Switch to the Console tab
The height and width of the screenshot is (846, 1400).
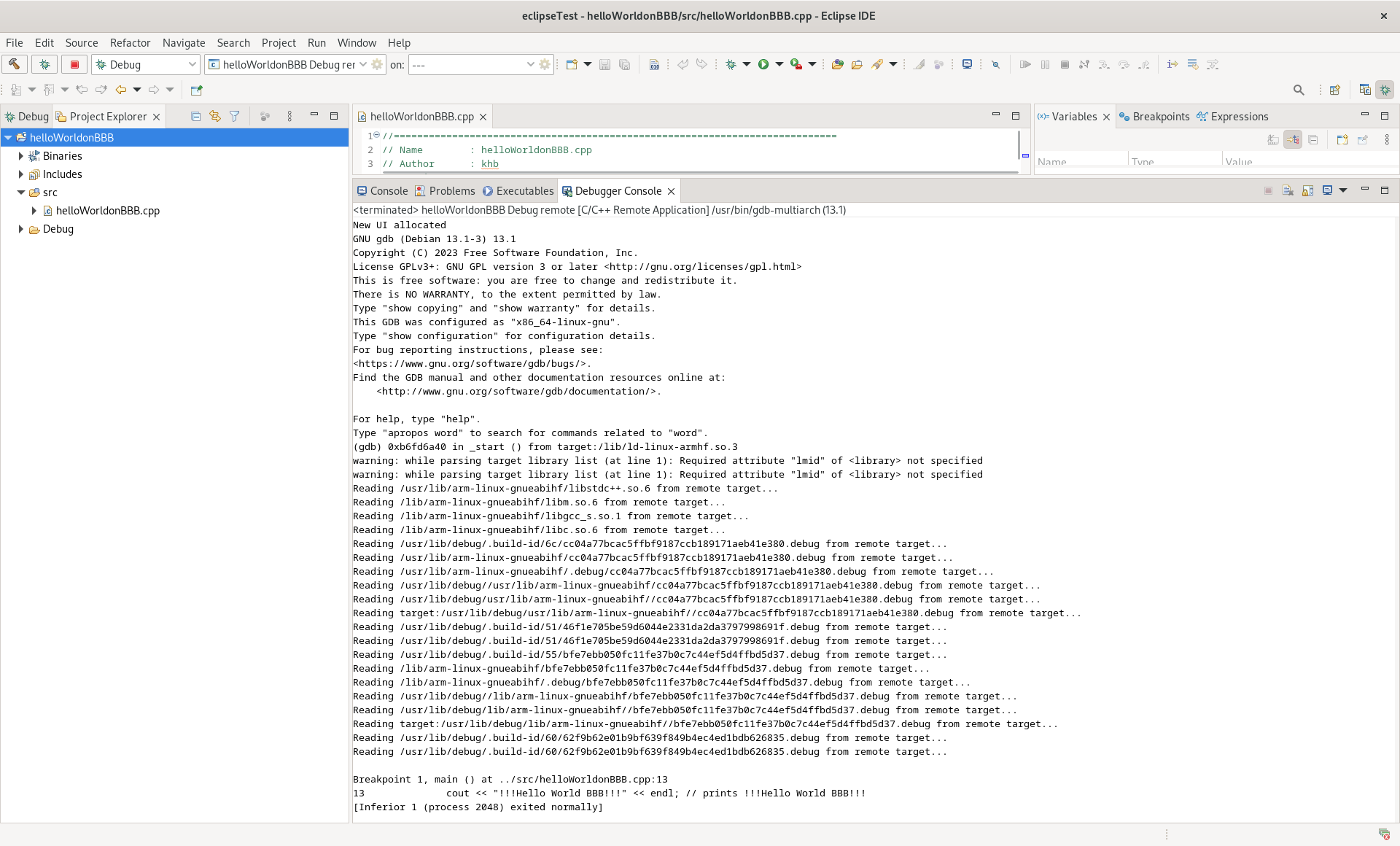[x=382, y=190]
